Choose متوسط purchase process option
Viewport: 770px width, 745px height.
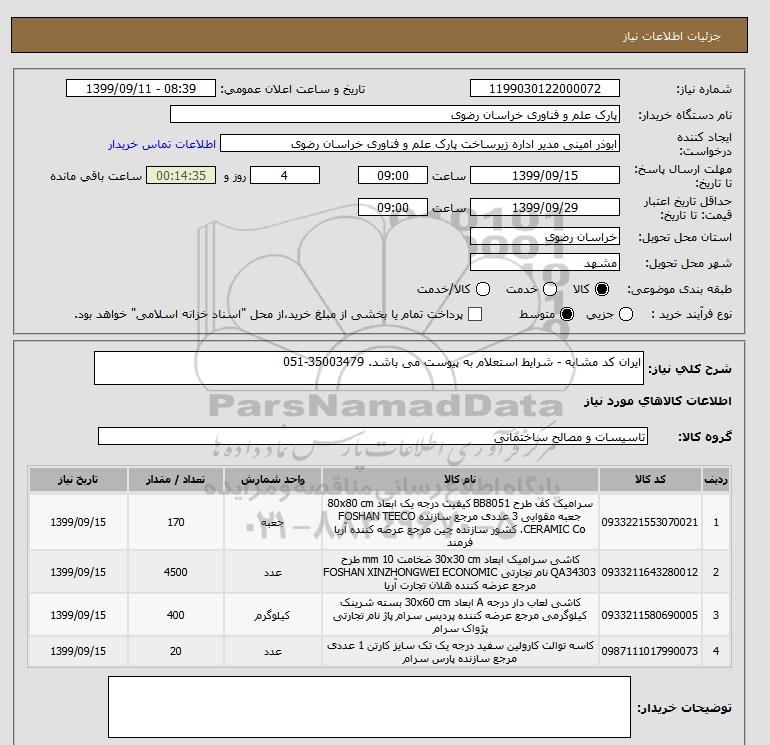[x=567, y=314]
